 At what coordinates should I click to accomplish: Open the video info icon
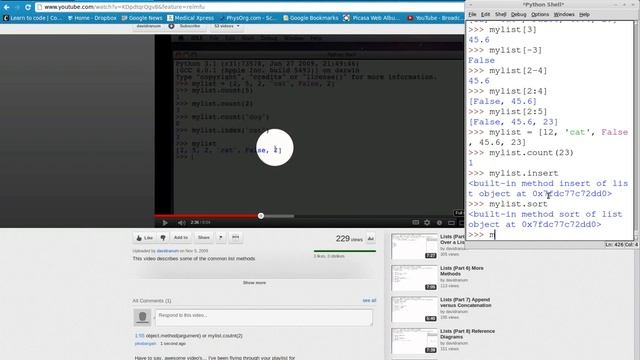(x=439, y=222)
